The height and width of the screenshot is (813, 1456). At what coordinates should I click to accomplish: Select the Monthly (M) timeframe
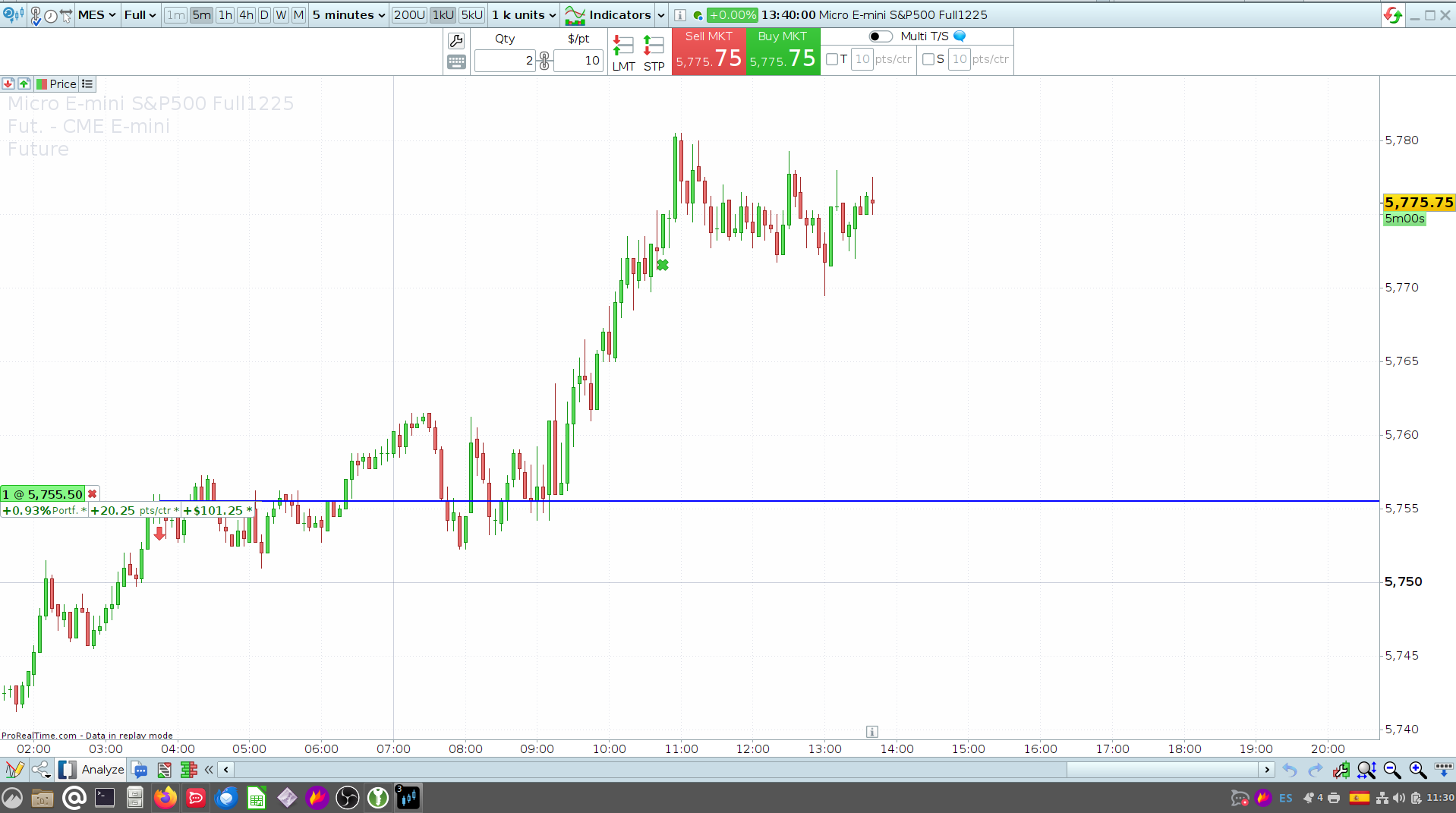(x=298, y=15)
